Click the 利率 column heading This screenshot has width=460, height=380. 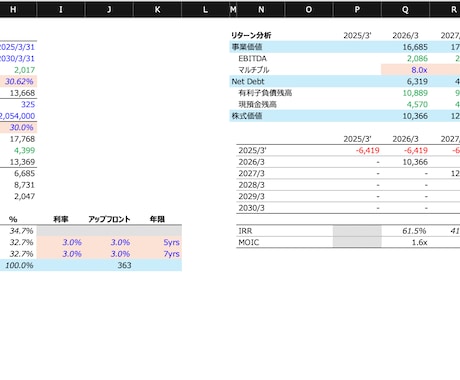coord(61,219)
